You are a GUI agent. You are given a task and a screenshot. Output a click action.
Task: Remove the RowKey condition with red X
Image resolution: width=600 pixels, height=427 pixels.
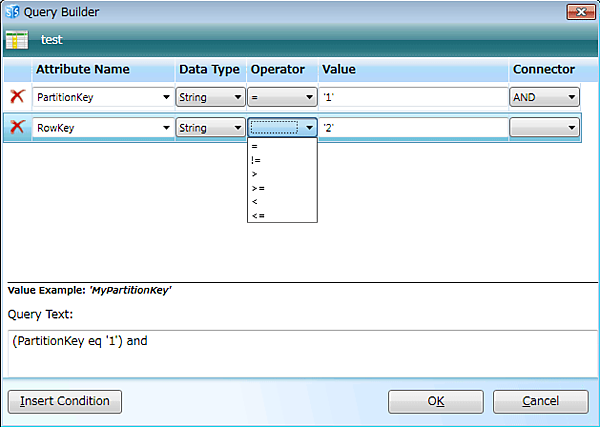[x=17, y=128]
